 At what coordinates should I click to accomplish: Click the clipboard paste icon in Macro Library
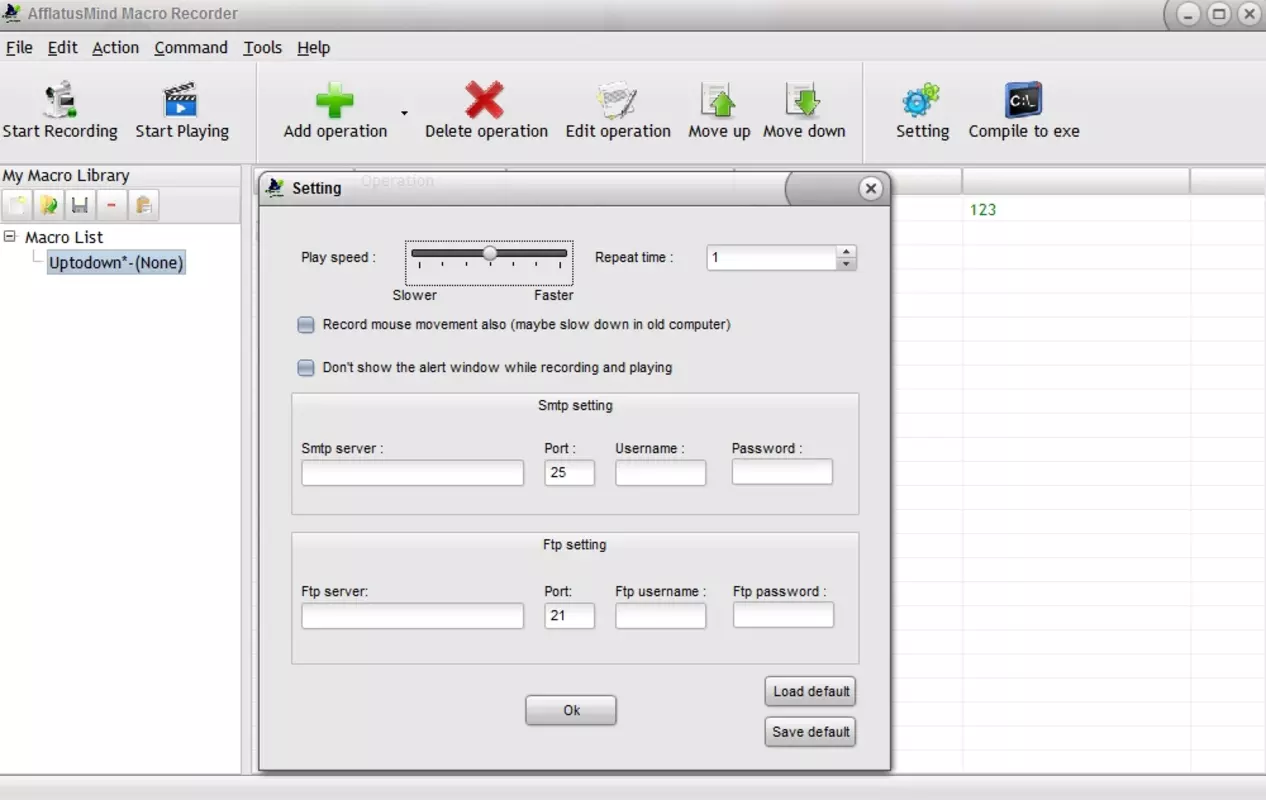[143, 205]
